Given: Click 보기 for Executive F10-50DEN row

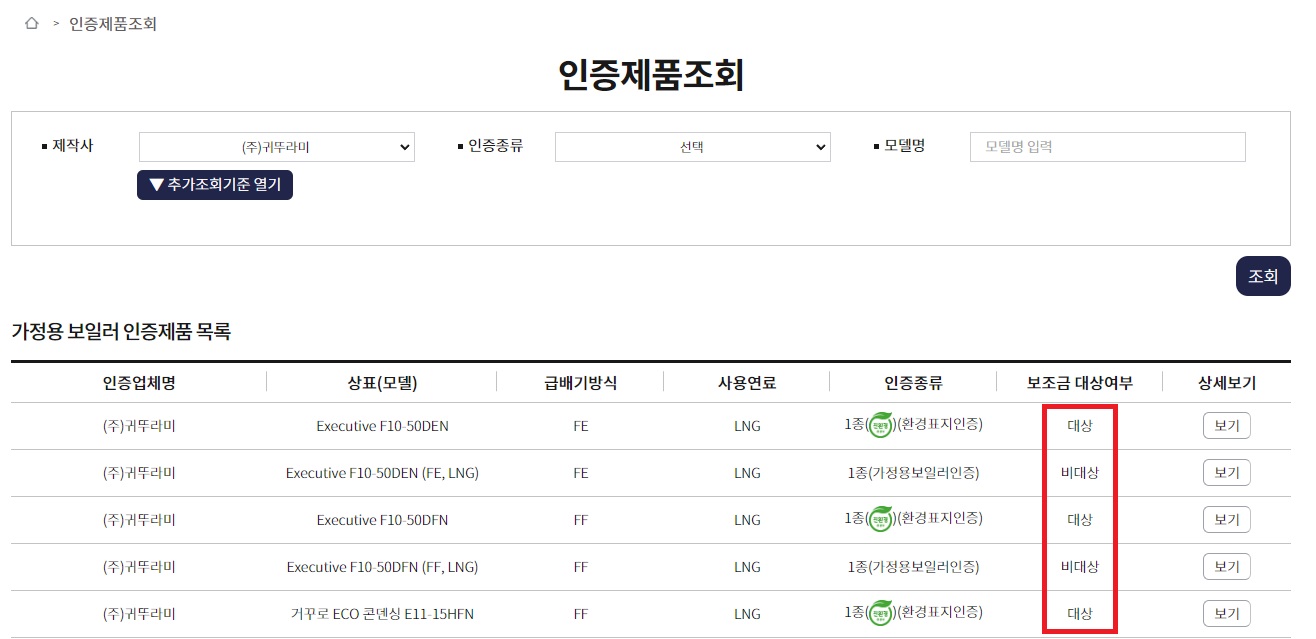Looking at the screenshot, I should 1227,426.
